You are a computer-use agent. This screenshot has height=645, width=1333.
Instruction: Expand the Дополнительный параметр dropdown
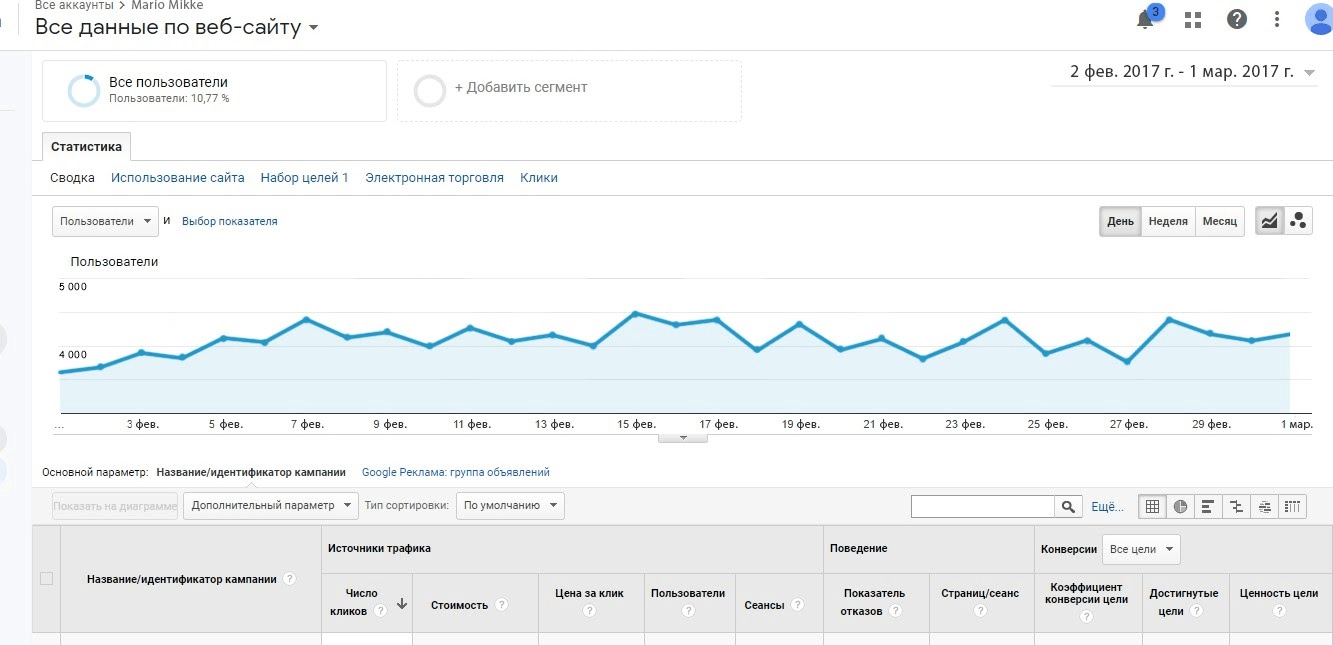[x=270, y=506]
